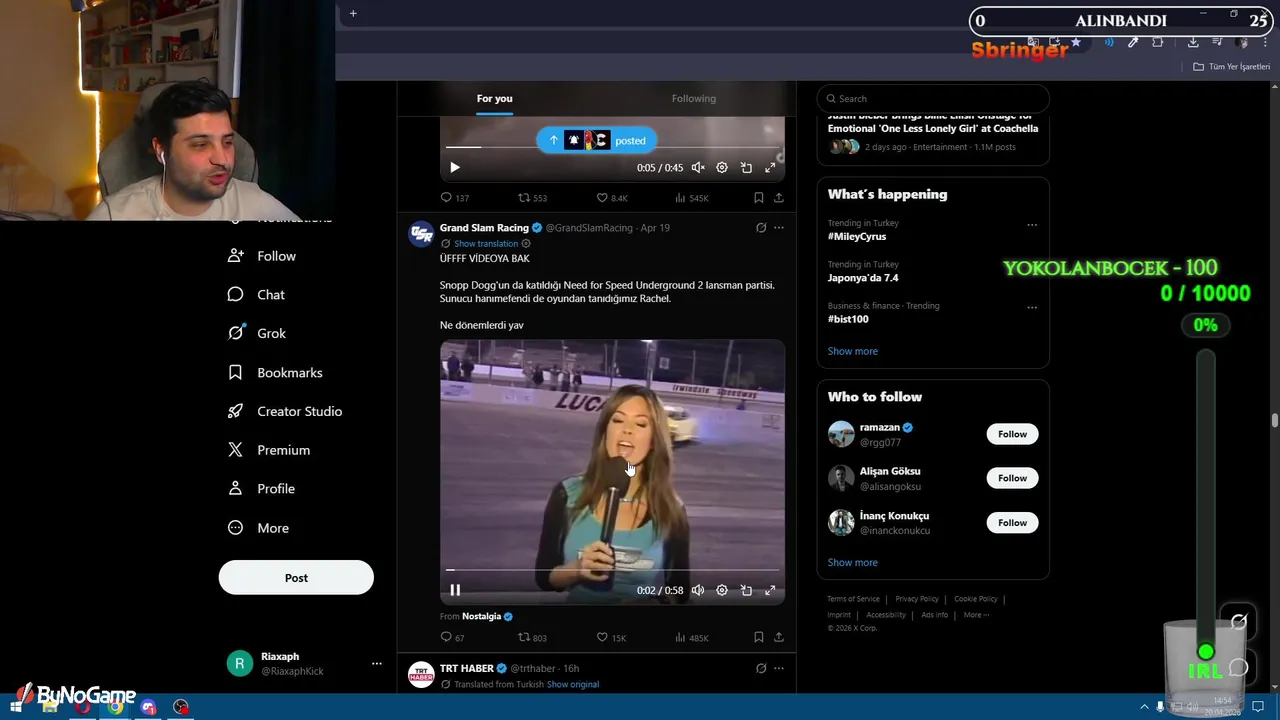Open Premium in the sidebar

(x=268, y=450)
